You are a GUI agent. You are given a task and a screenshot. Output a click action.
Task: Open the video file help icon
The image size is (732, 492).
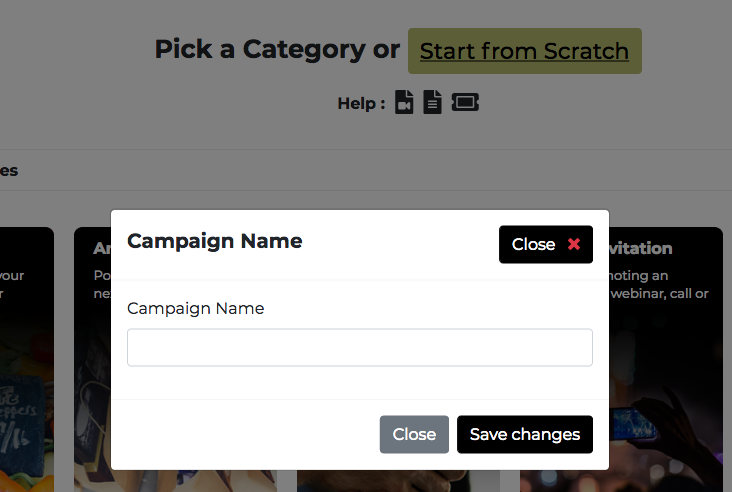[404, 102]
